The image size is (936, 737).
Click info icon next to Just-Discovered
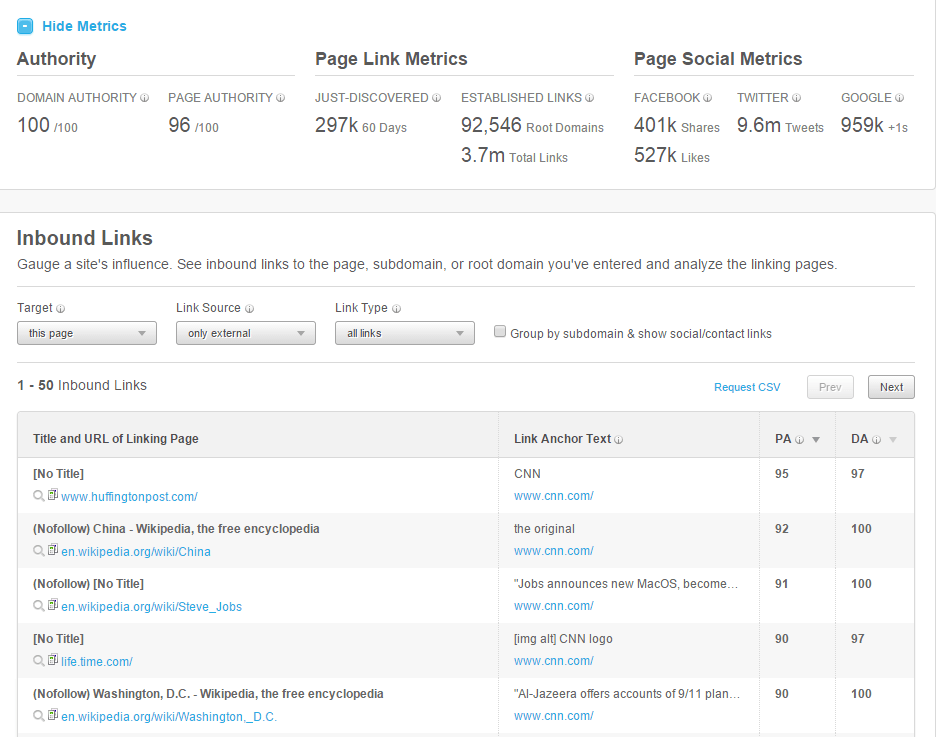(437, 98)
